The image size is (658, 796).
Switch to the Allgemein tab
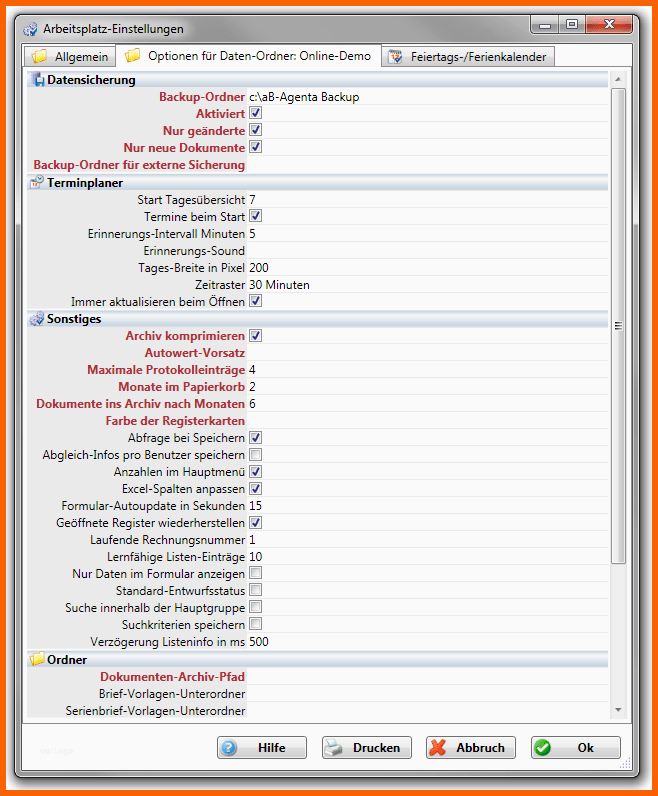coord(70,57)
